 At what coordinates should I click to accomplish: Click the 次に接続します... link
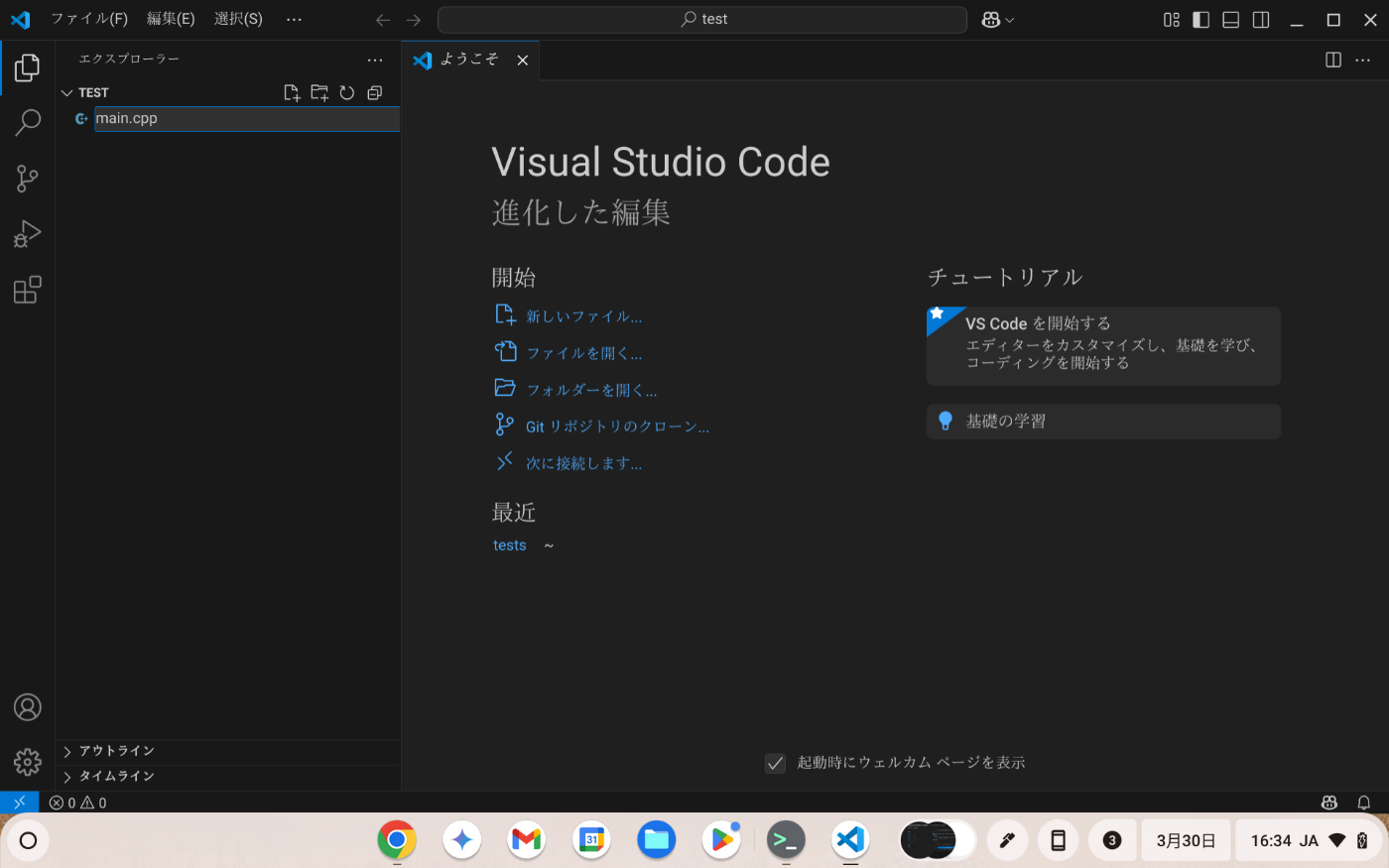click(x=583, y=463)
